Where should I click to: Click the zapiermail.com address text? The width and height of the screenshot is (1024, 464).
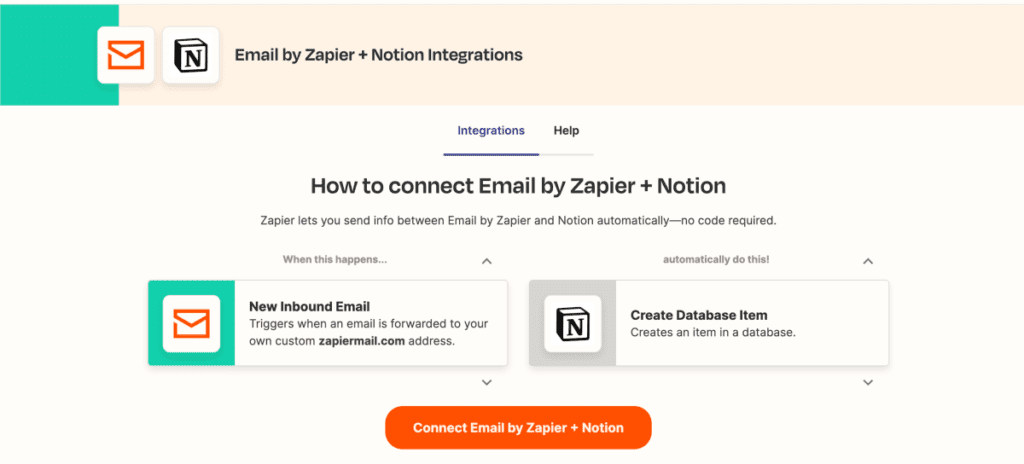362,341
